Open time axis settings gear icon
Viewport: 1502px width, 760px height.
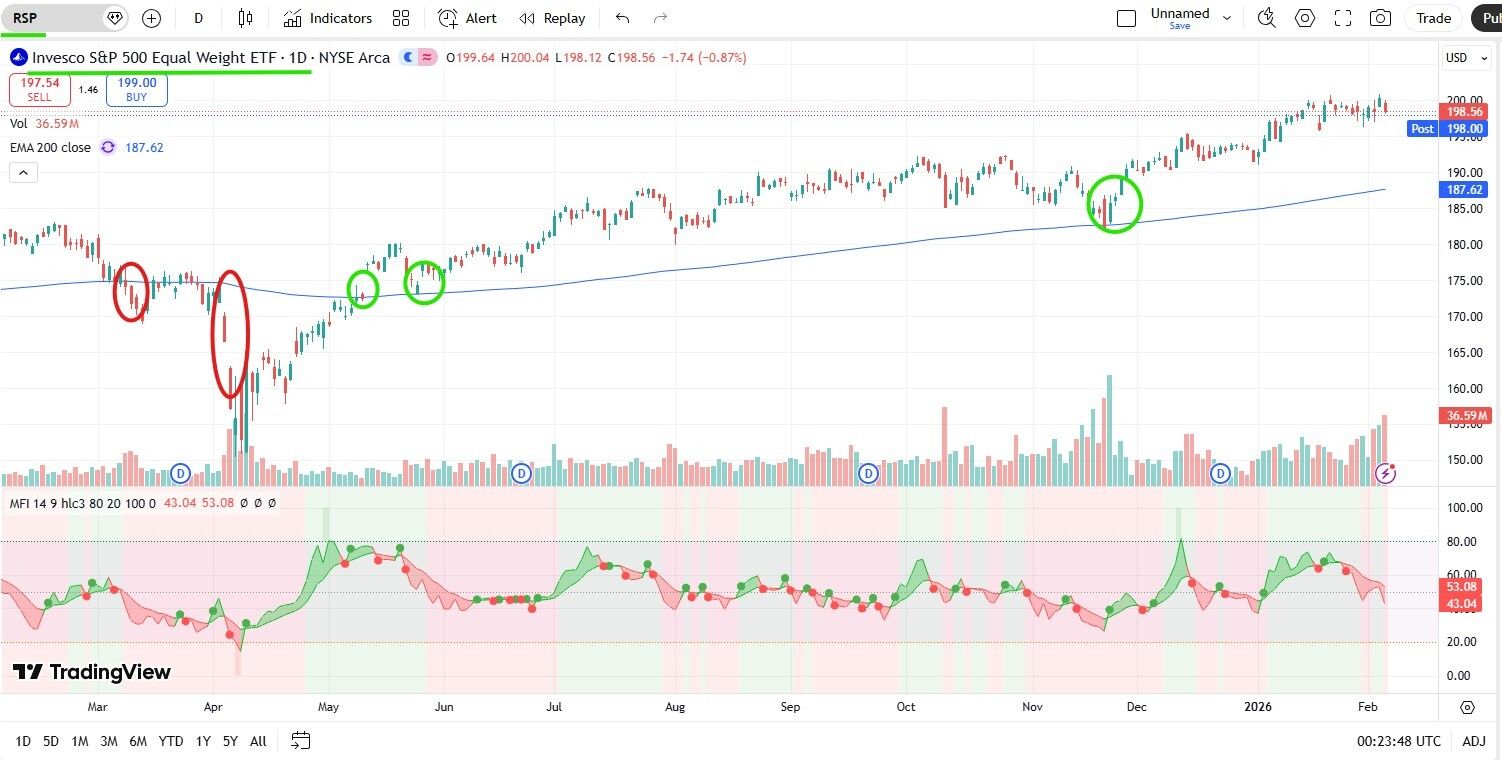tap(1467, 707)
